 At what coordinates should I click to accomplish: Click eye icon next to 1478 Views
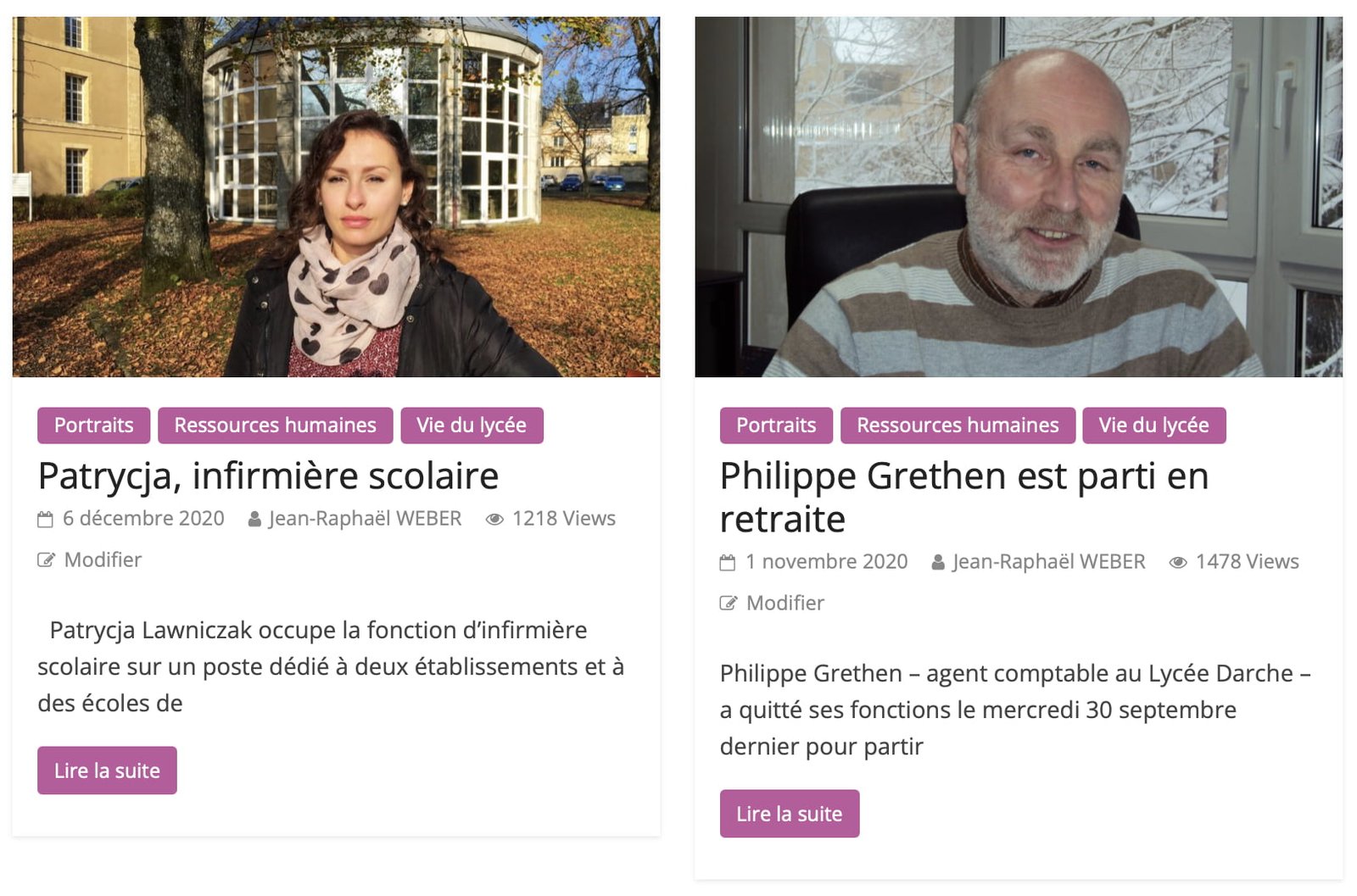click(1178, 563)
